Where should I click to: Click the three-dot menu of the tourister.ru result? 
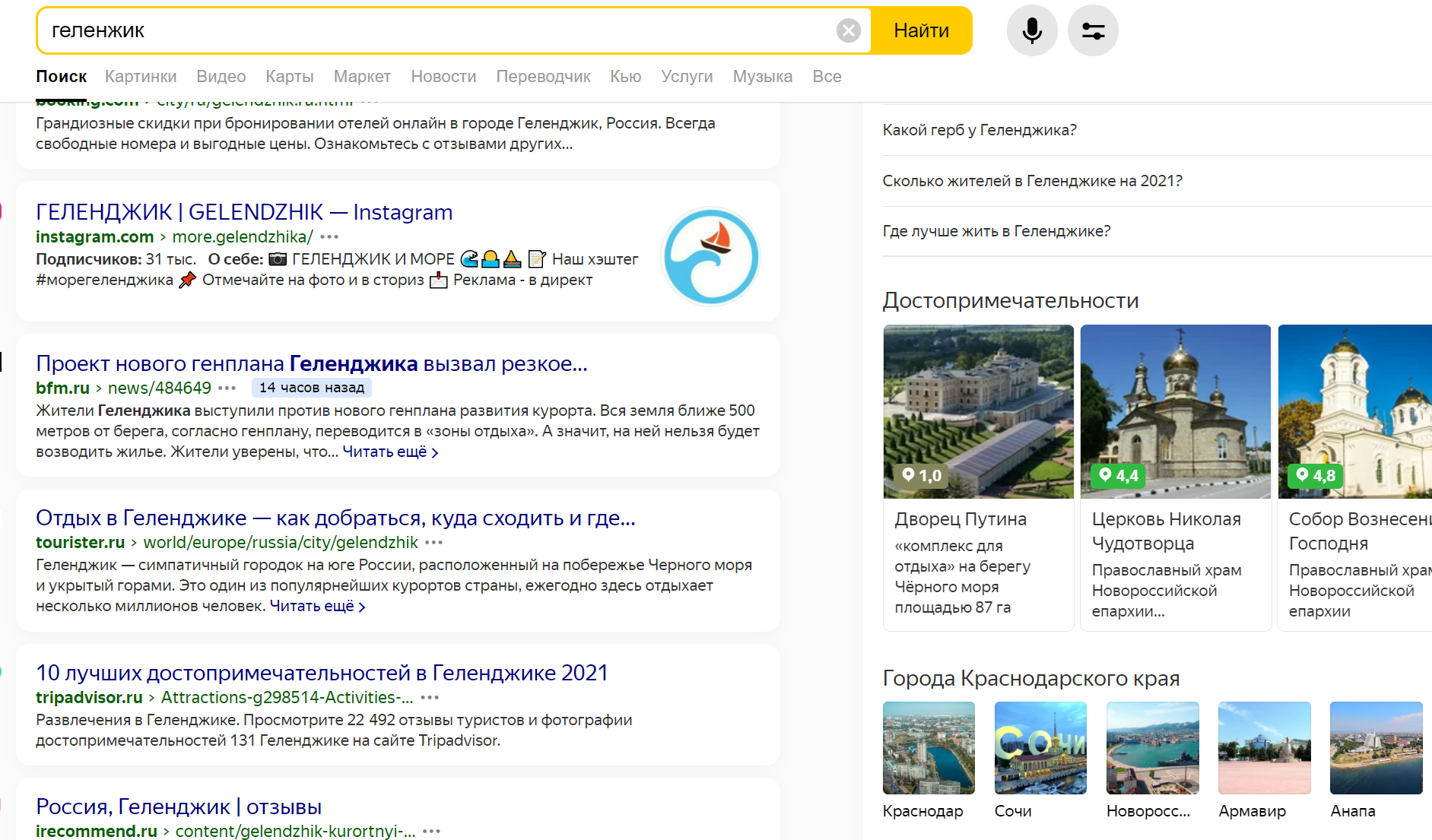pos(433,543)
